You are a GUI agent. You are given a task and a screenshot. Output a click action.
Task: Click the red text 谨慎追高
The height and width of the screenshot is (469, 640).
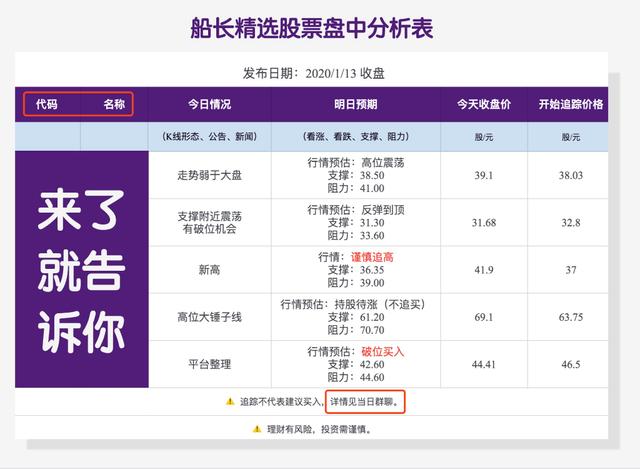[x=372, y=257]
